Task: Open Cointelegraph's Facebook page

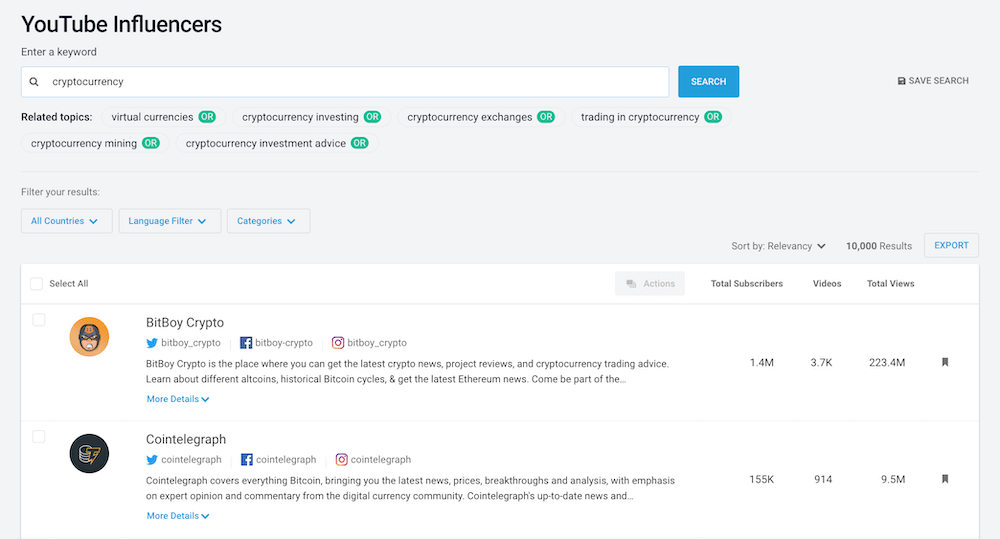Action: point(278,459)
